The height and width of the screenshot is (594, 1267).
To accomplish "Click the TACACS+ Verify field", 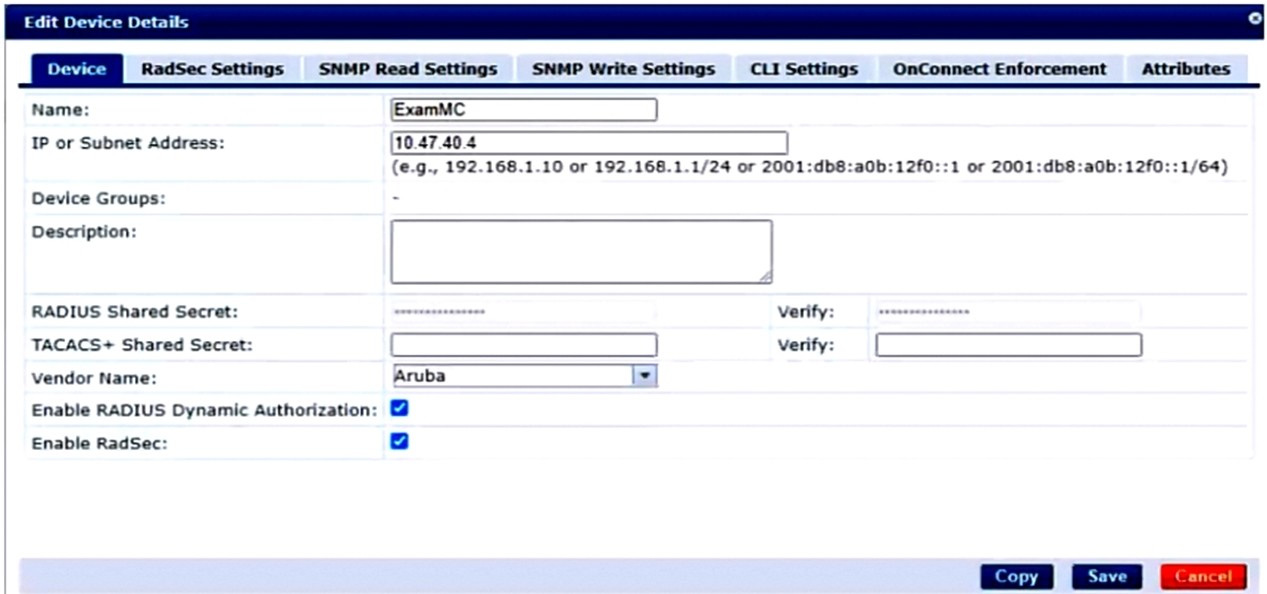I will [1008, 345].
